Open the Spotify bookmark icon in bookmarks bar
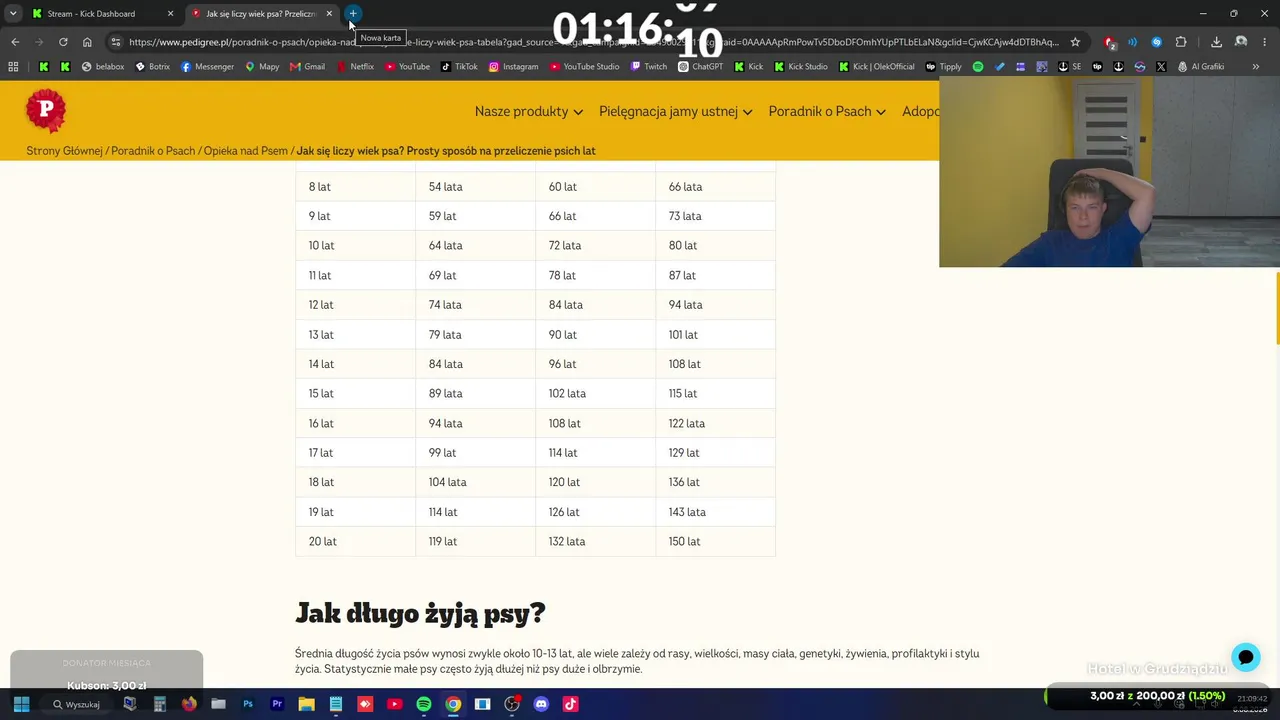Viewport: 1280px width, 720px height. (978, 67)
